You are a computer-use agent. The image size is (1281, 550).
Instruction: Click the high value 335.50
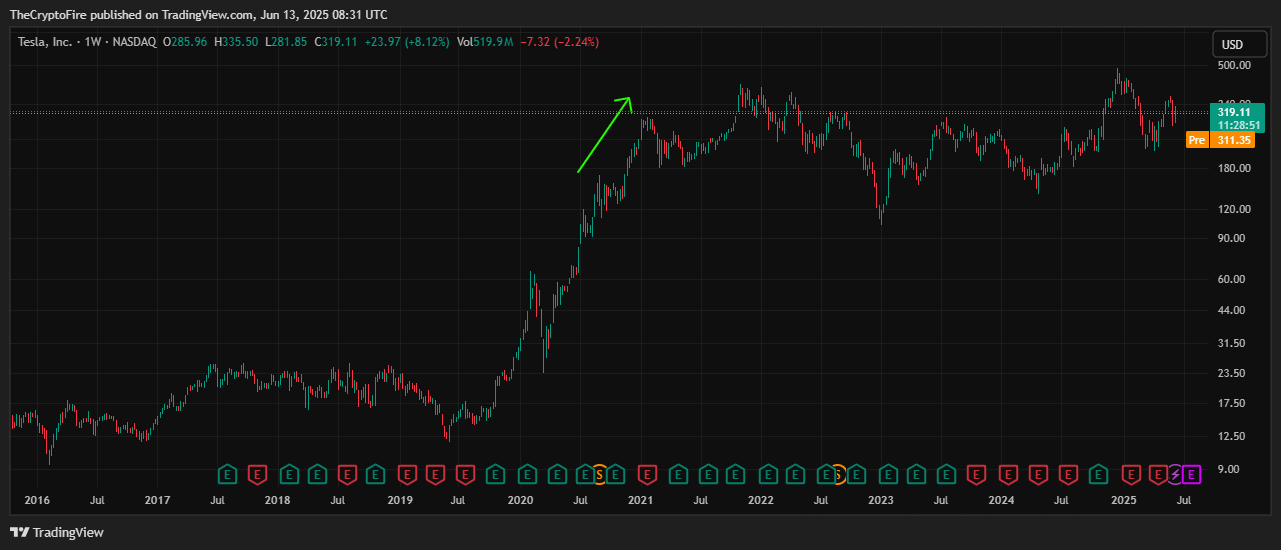(238, 42)
